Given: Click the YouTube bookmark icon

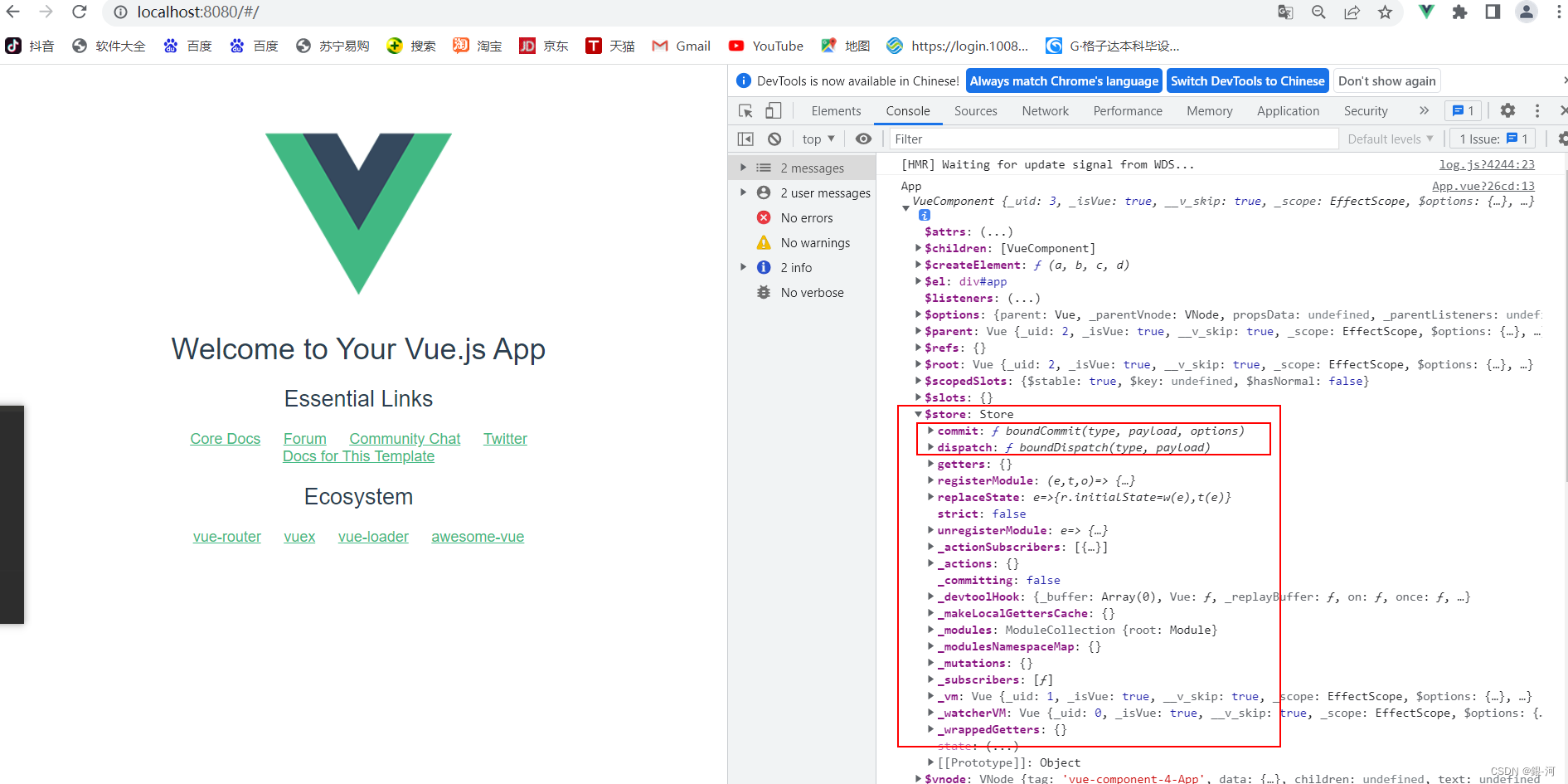Looking at the screenshot, I should click(735, 46).
